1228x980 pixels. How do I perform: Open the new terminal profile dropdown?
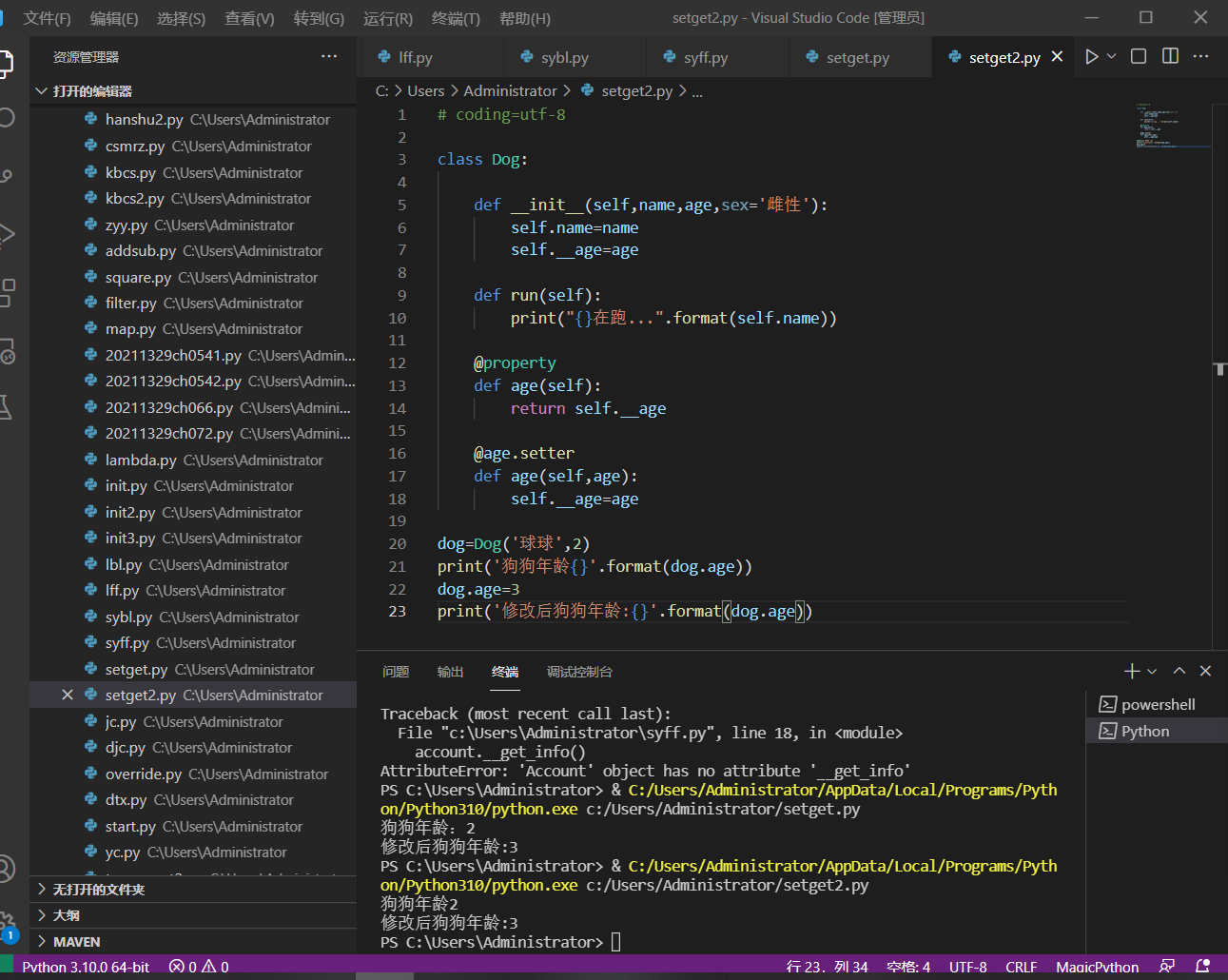[x=1152, y=672]
